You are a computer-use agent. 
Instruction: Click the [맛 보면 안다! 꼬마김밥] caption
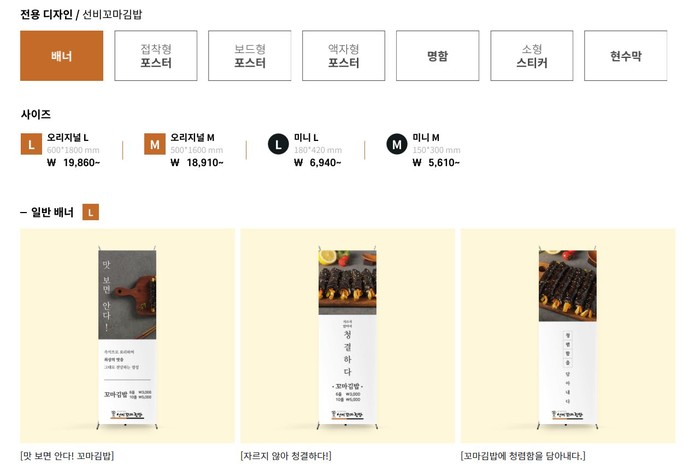[x=67, y=456]
